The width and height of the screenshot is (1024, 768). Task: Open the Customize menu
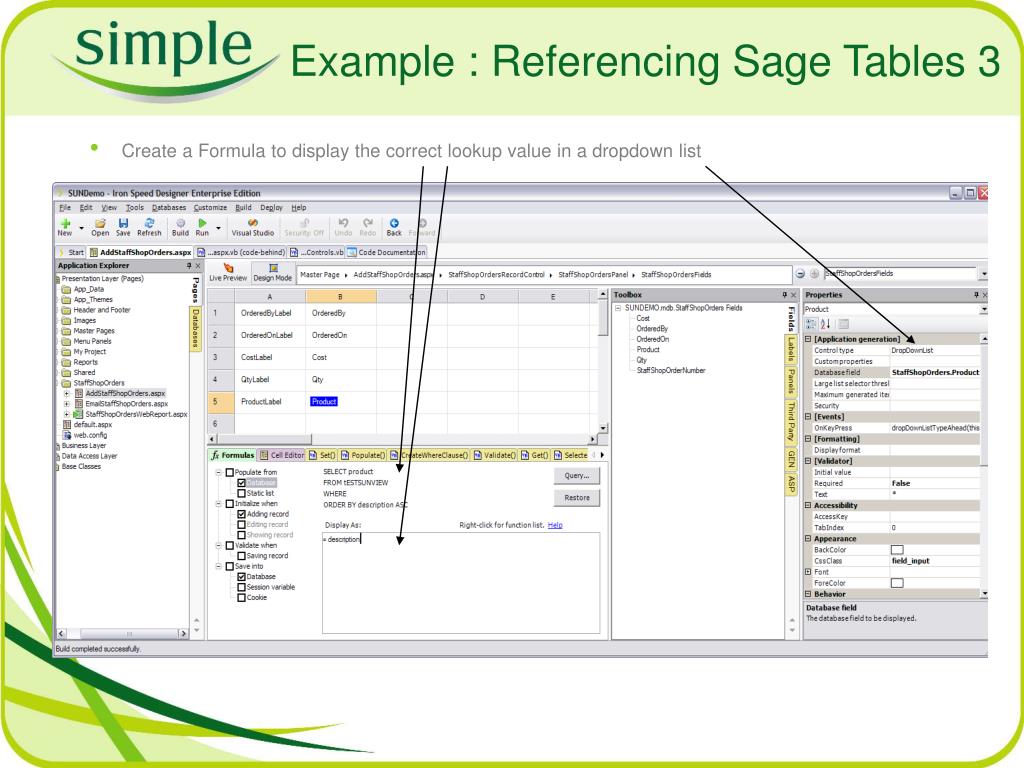(210, 208)
